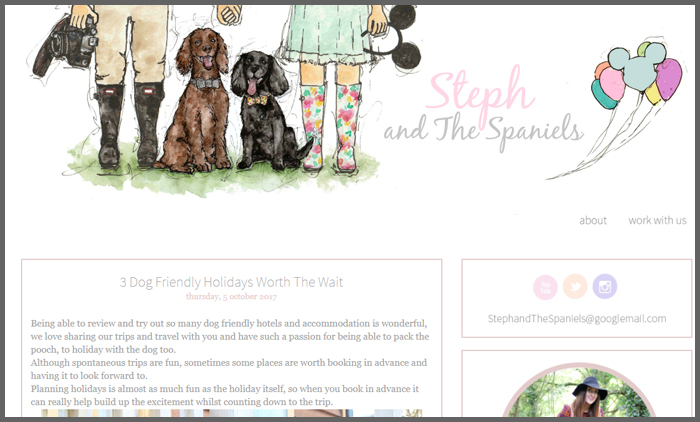Viewport: 700px width, 422px height.
Task: Click the first paragraph of the blog post
Action: (230, 336)
